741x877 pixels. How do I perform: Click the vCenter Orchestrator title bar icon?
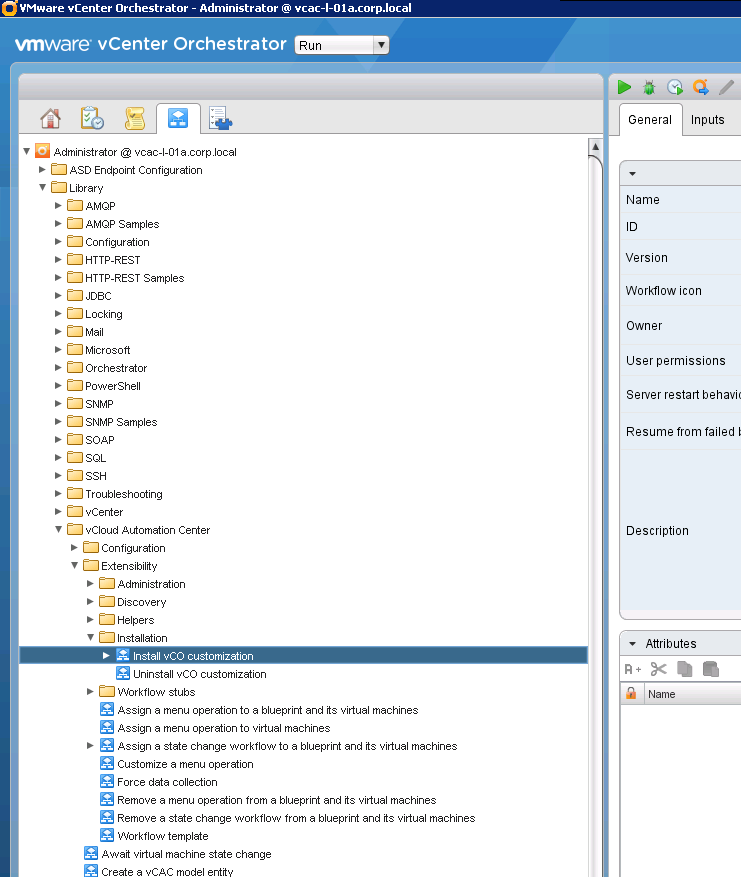8,8
